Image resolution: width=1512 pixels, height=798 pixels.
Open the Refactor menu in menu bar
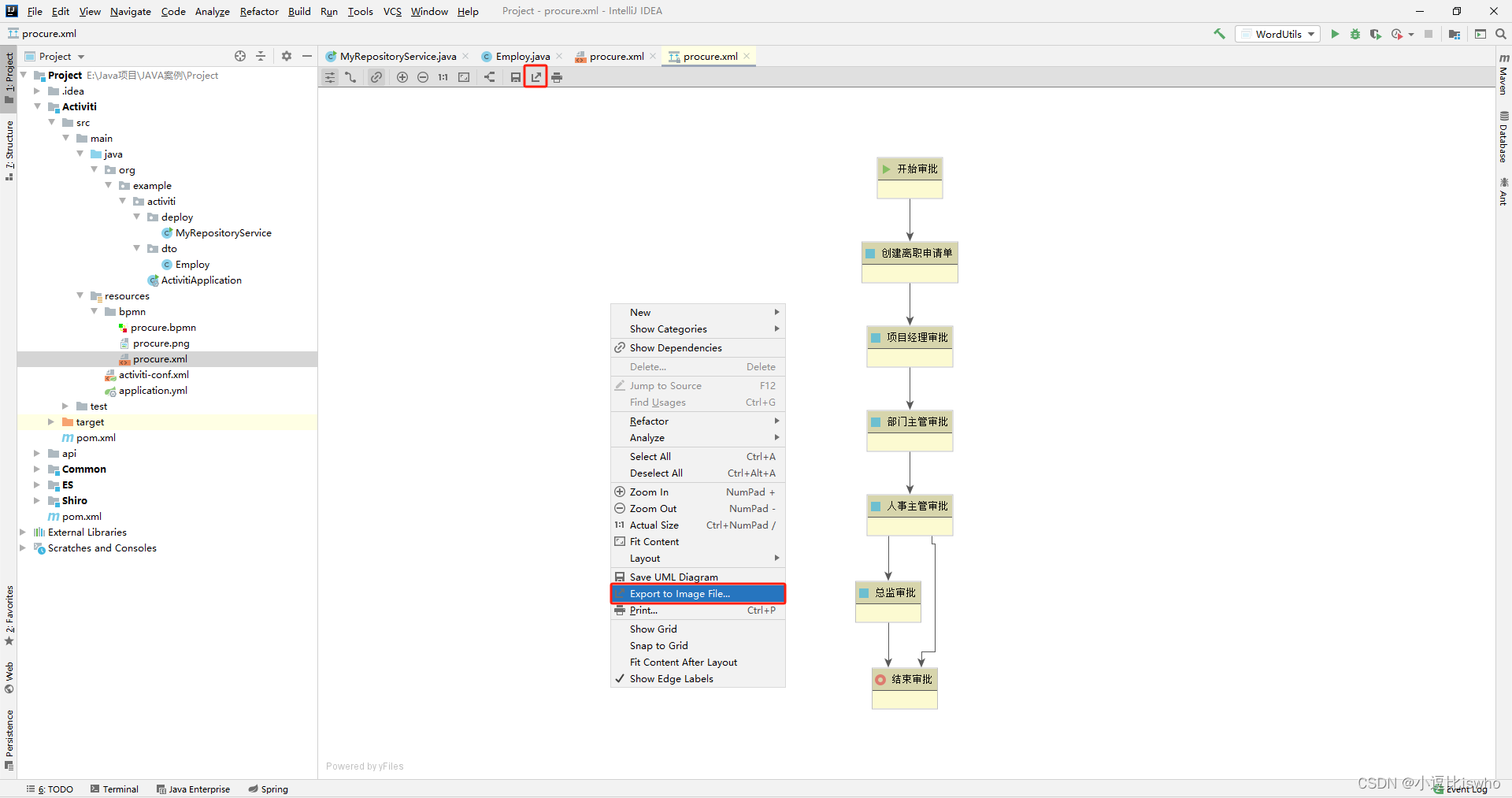(x=259, y=11)
